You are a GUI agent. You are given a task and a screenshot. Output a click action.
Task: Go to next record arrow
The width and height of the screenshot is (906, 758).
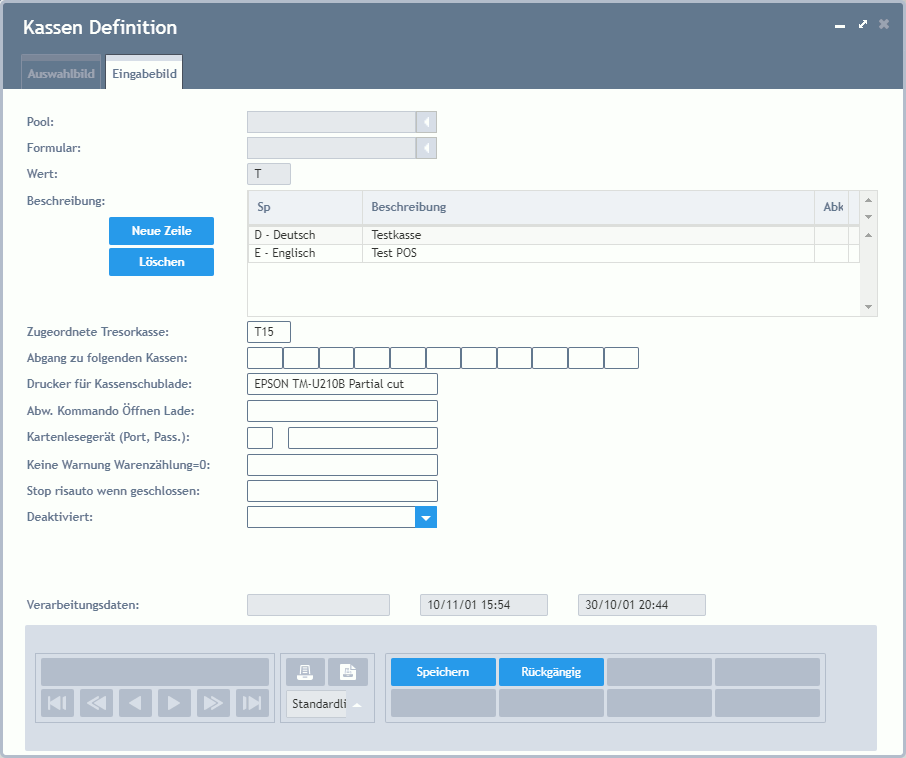(x=174, y=703)
